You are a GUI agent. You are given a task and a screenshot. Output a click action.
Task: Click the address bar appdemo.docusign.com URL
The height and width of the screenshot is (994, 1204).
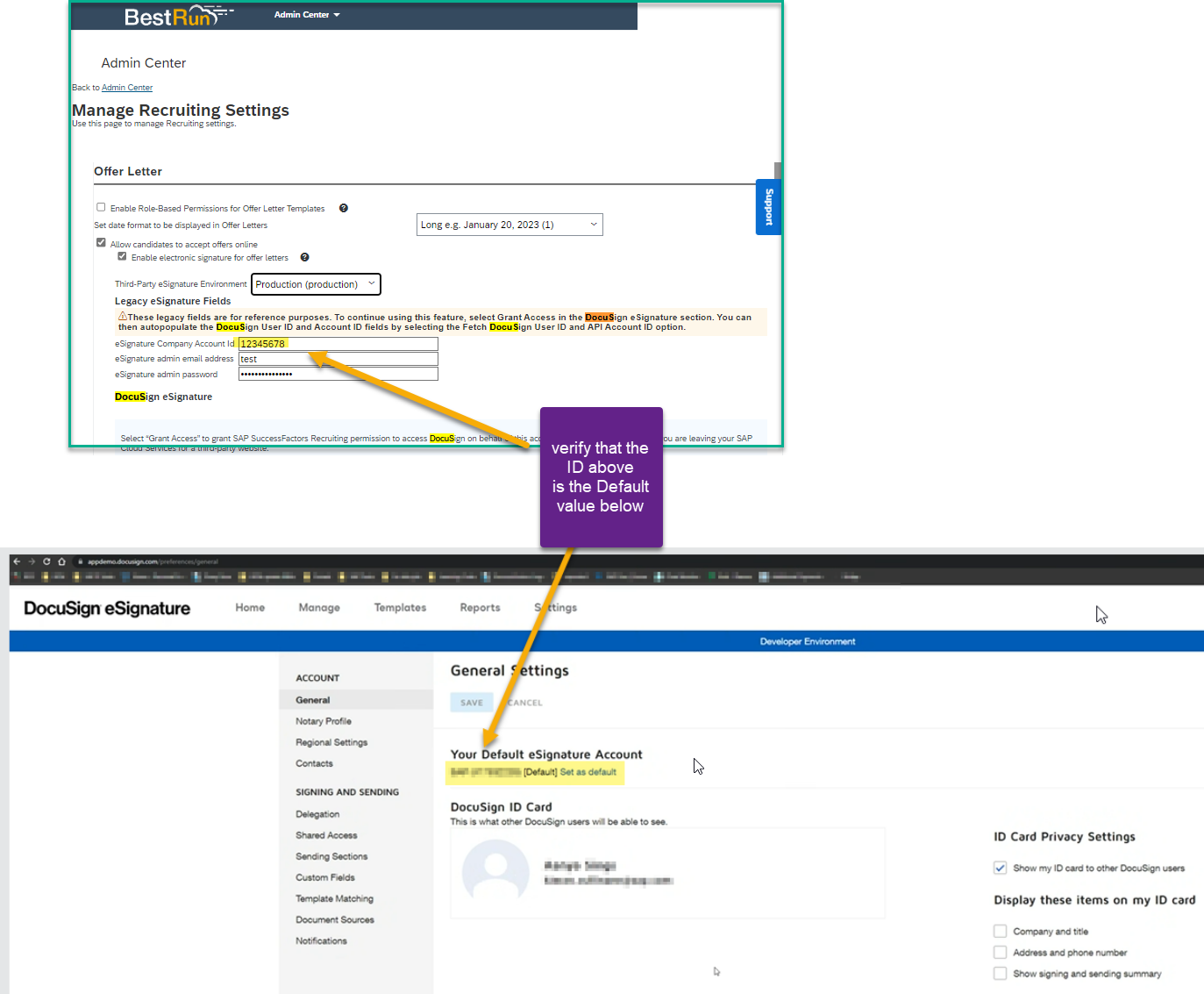coord(153,561)
